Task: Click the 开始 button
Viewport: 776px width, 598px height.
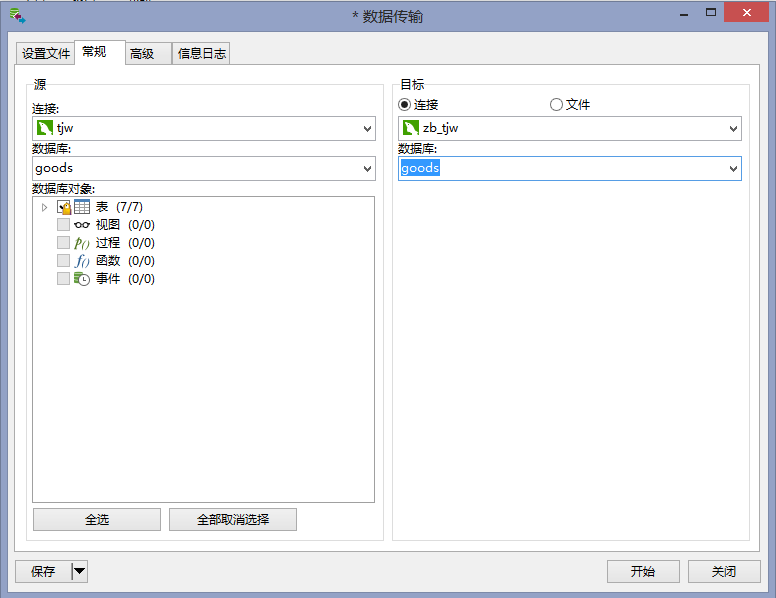Action: (643, 572)
